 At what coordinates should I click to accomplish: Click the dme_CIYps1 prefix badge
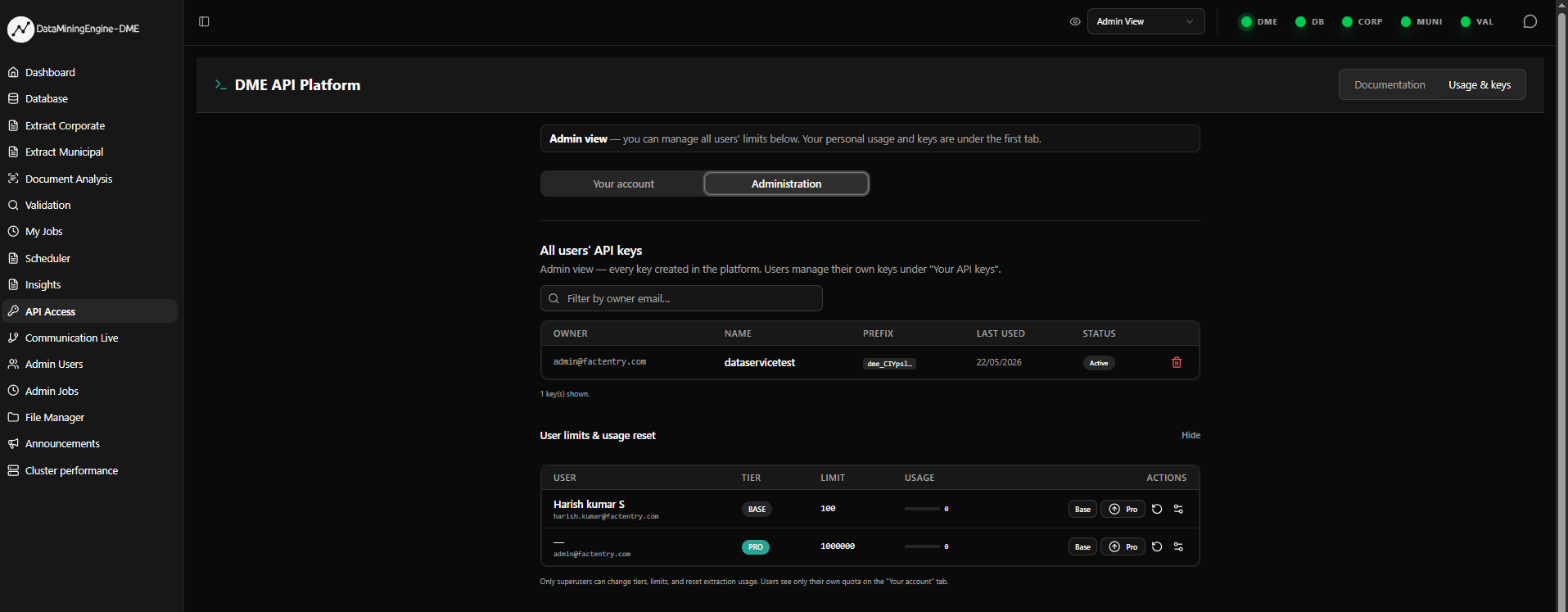point(889,363)
